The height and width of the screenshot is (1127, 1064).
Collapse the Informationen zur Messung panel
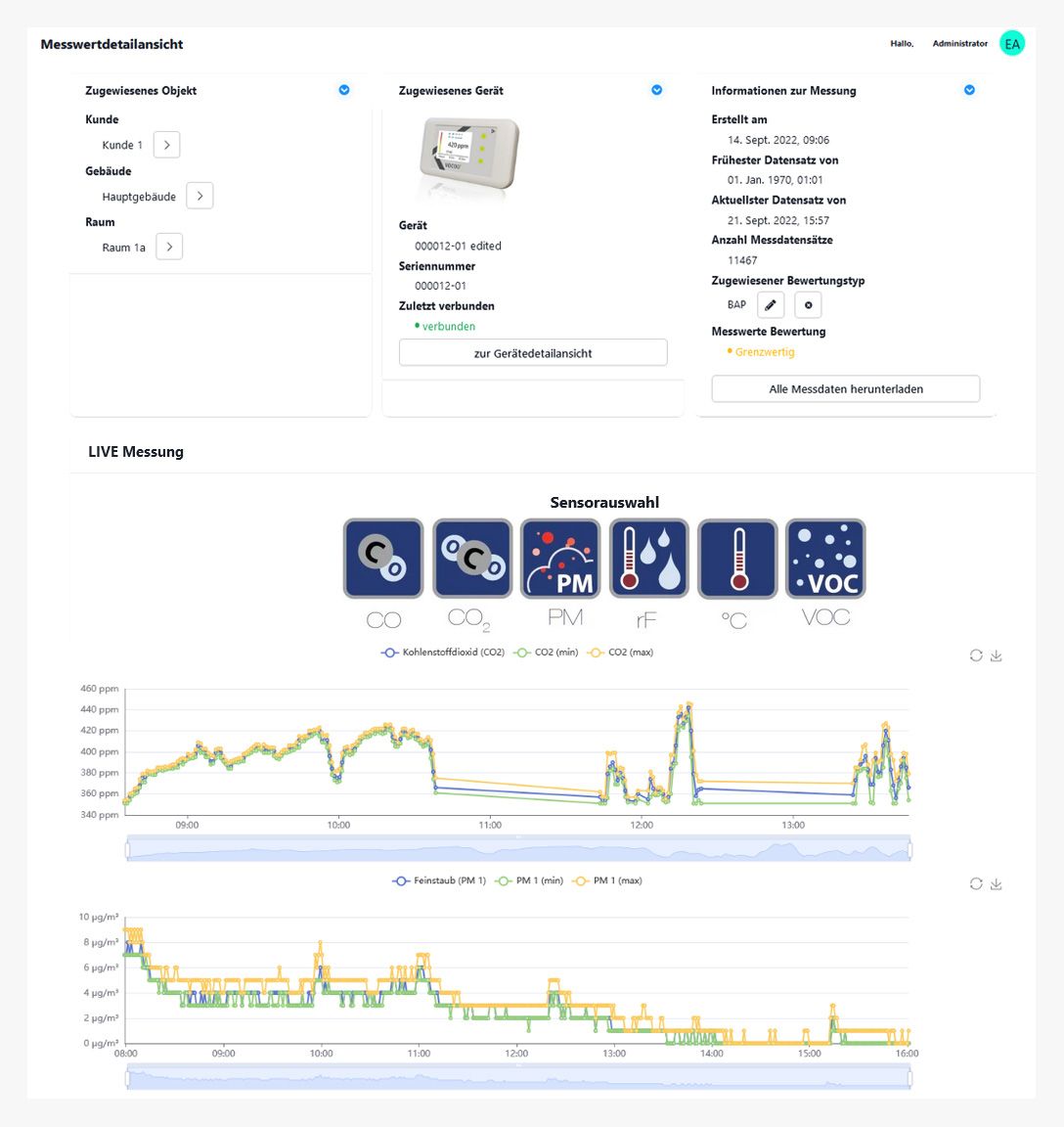pos(969,90)
